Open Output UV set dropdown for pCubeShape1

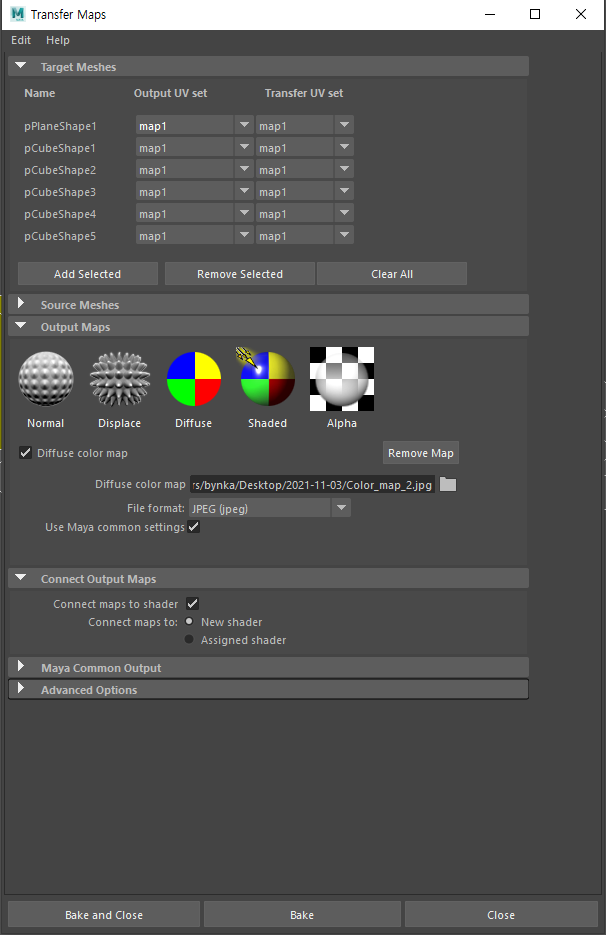pyautogui.click(x=244, y=147)
